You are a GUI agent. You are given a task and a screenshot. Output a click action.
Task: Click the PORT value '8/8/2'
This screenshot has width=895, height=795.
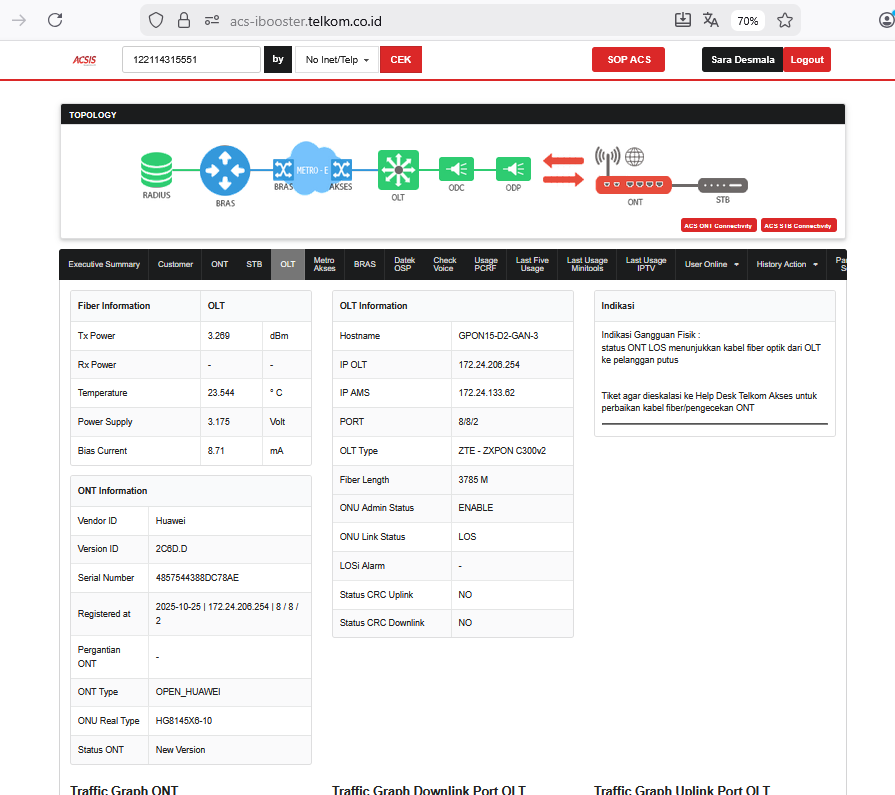pos(468,422)
